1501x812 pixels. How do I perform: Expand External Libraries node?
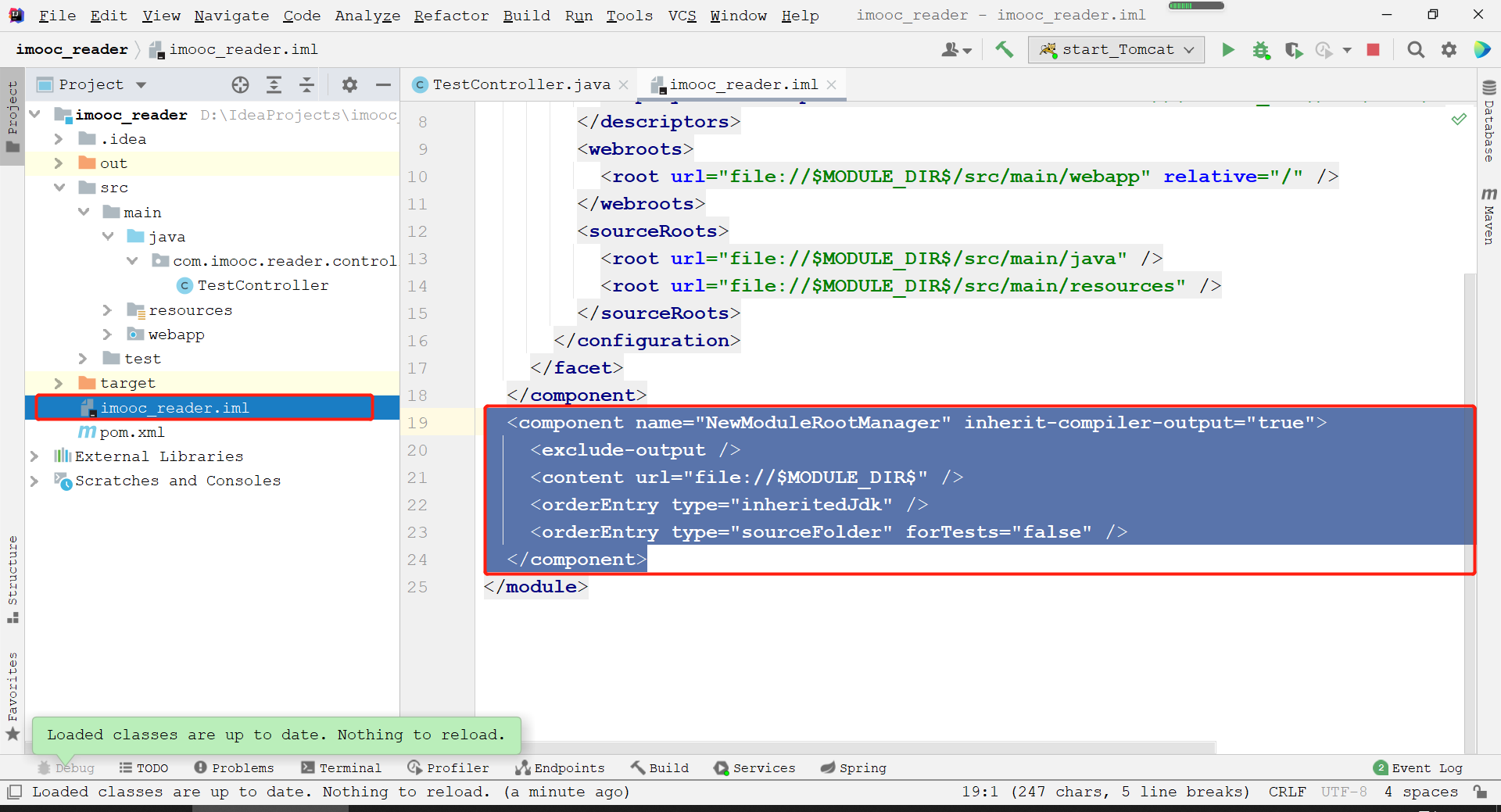tap(34, 456)
